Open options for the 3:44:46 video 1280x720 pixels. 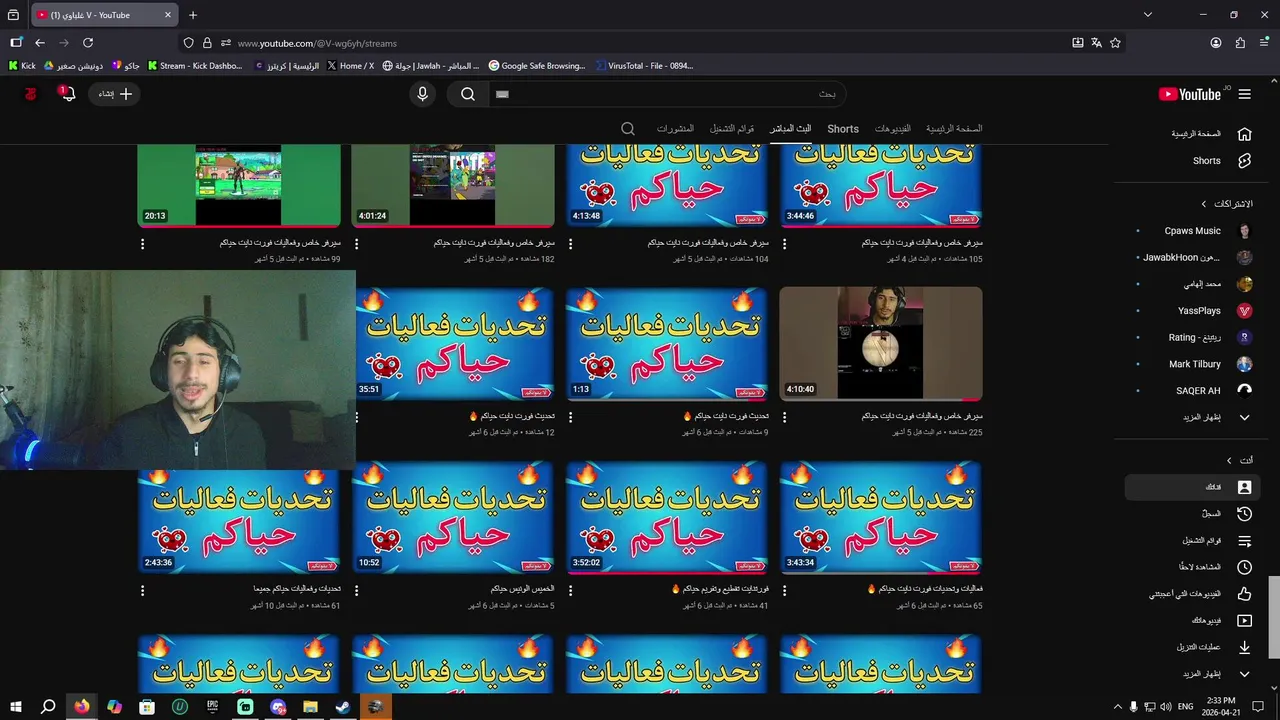coord(784,244)
